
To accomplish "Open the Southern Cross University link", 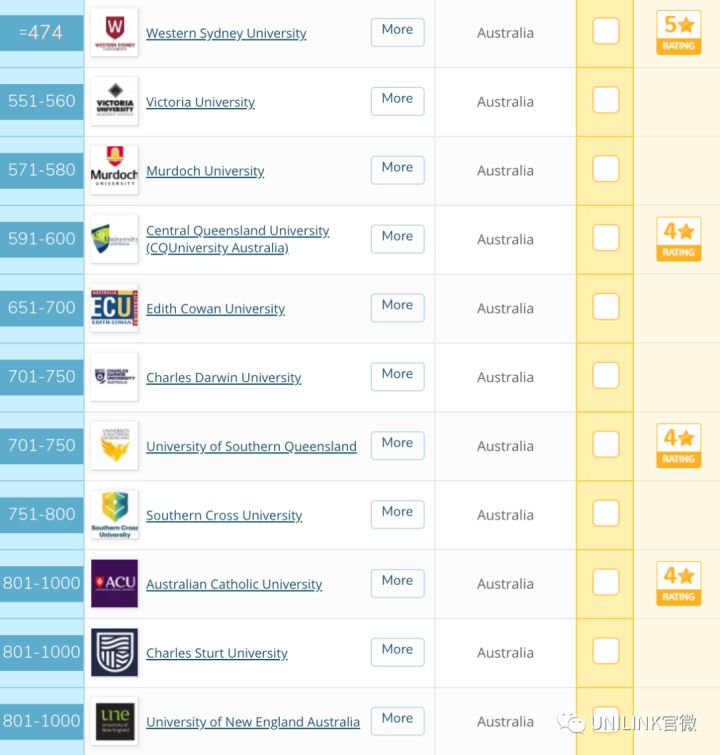I will point(224,515).
